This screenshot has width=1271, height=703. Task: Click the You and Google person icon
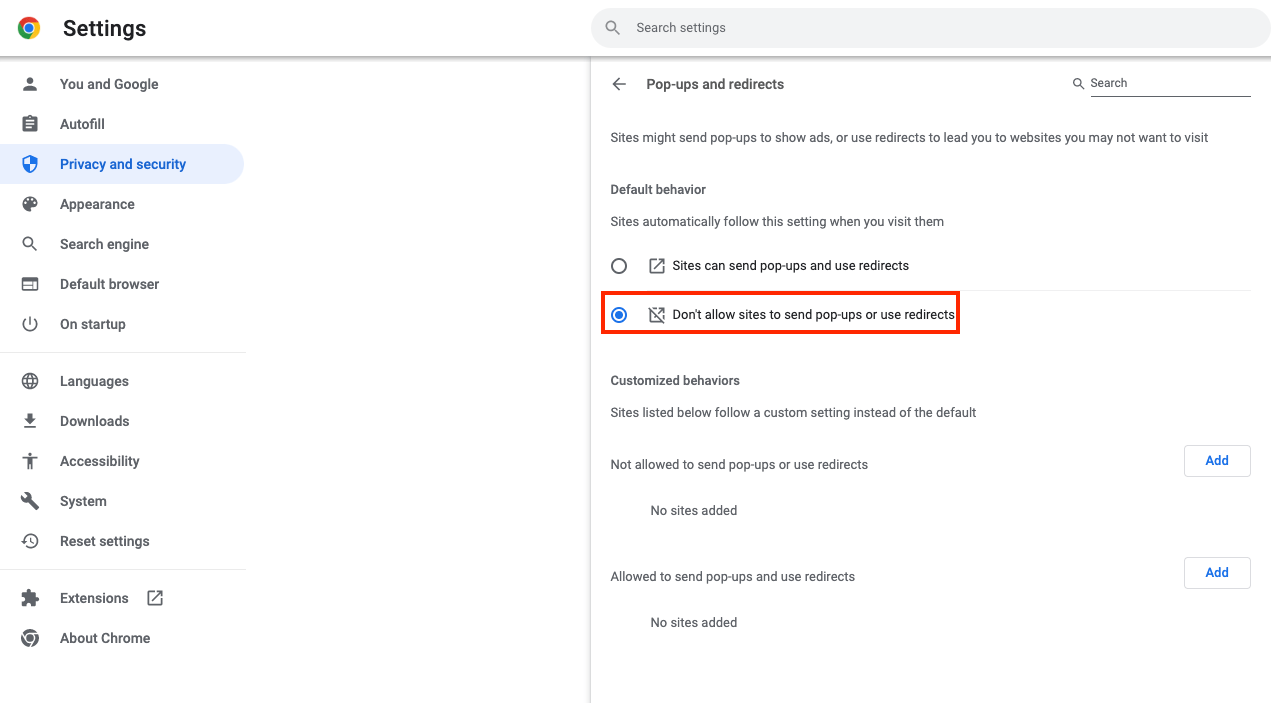pos(30,84)
